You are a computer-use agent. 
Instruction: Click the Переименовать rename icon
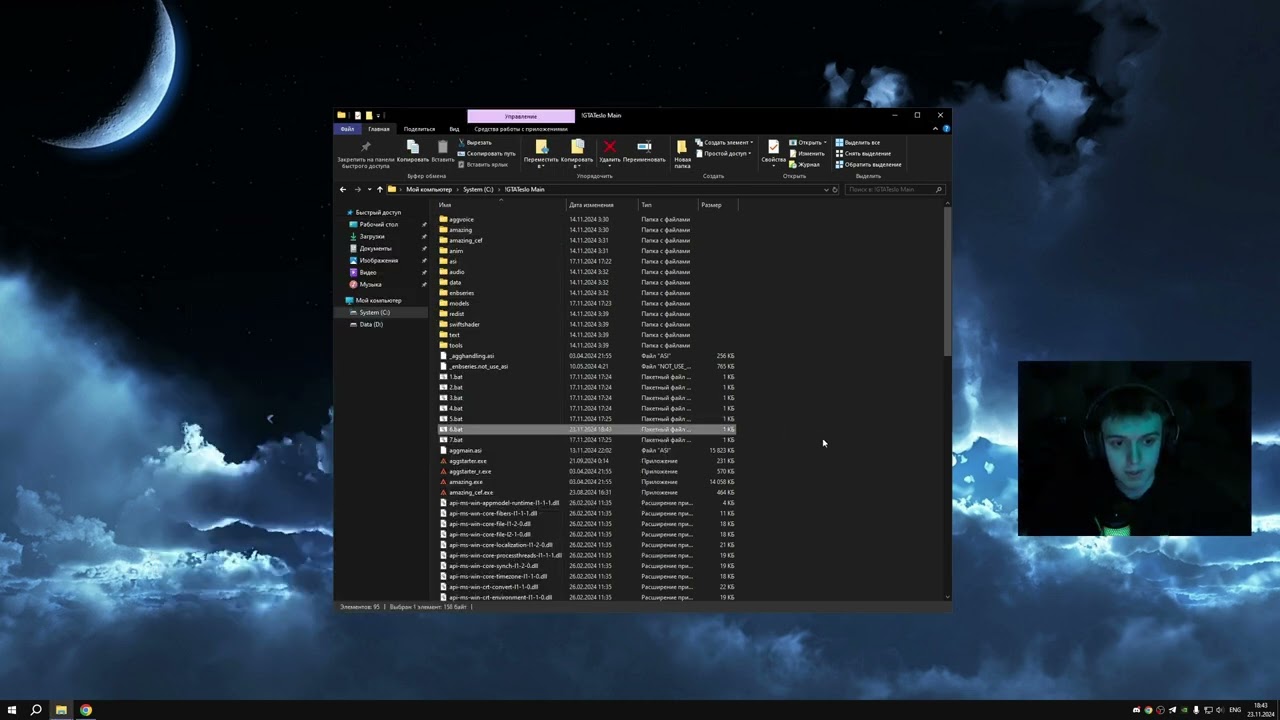tap(644, 147)
